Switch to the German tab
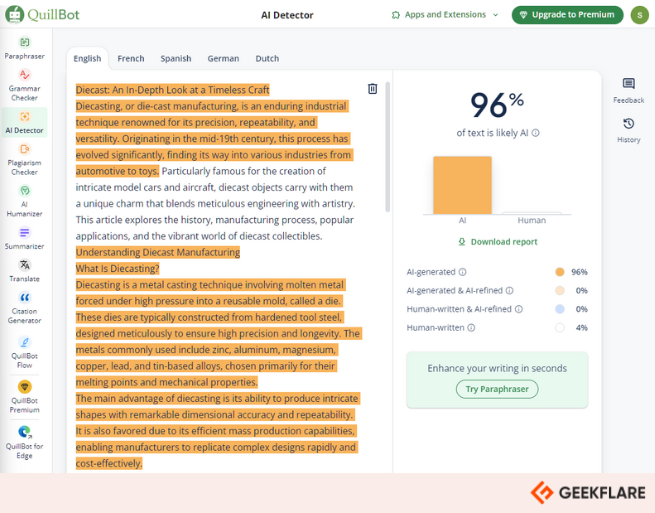The width and height of the screenshot is (655, 513). point(223,58)
